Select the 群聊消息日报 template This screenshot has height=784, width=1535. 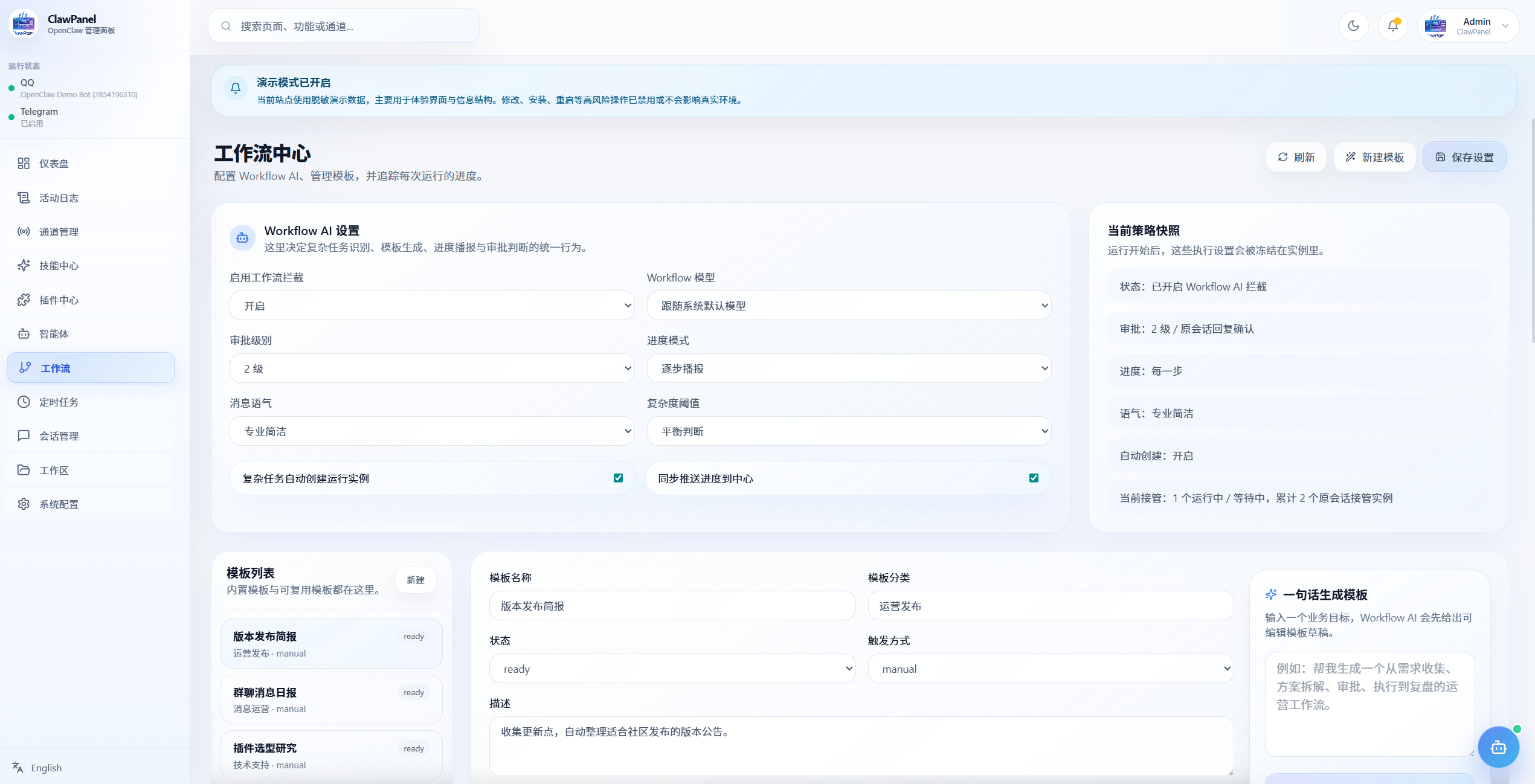click(331, 699)
